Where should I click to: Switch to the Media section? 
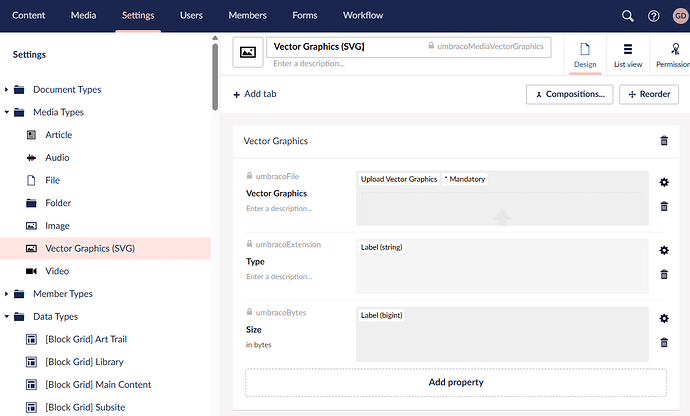84,15
